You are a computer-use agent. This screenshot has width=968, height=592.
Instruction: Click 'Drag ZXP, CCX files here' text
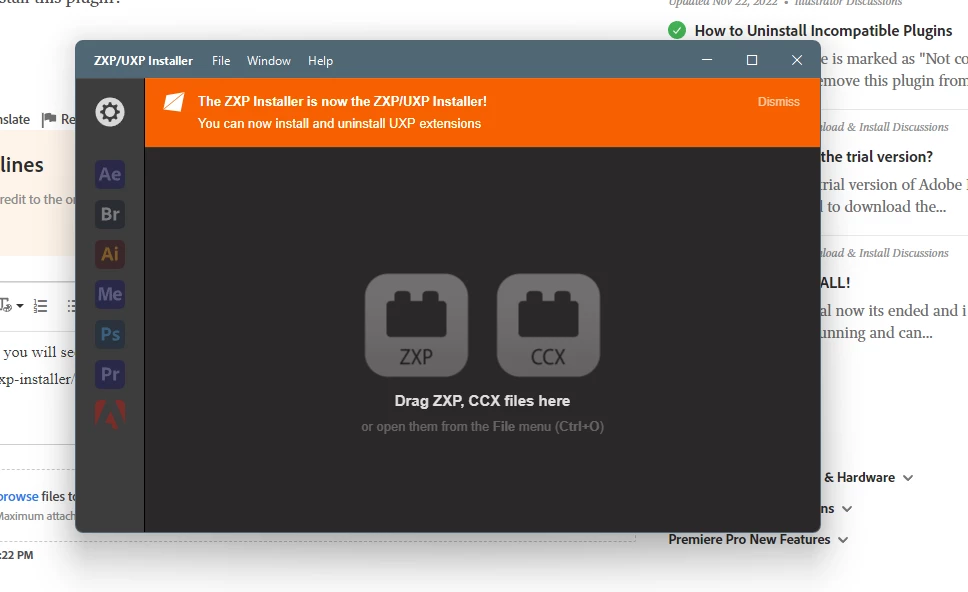click(x=482, y=401)
